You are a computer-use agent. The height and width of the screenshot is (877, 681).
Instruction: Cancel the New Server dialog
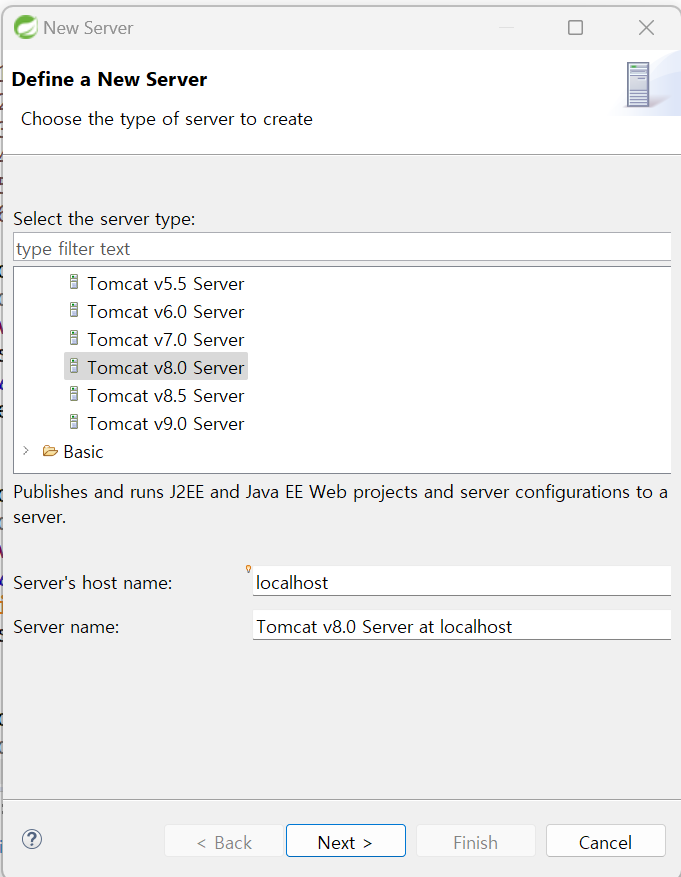[606, 841]
